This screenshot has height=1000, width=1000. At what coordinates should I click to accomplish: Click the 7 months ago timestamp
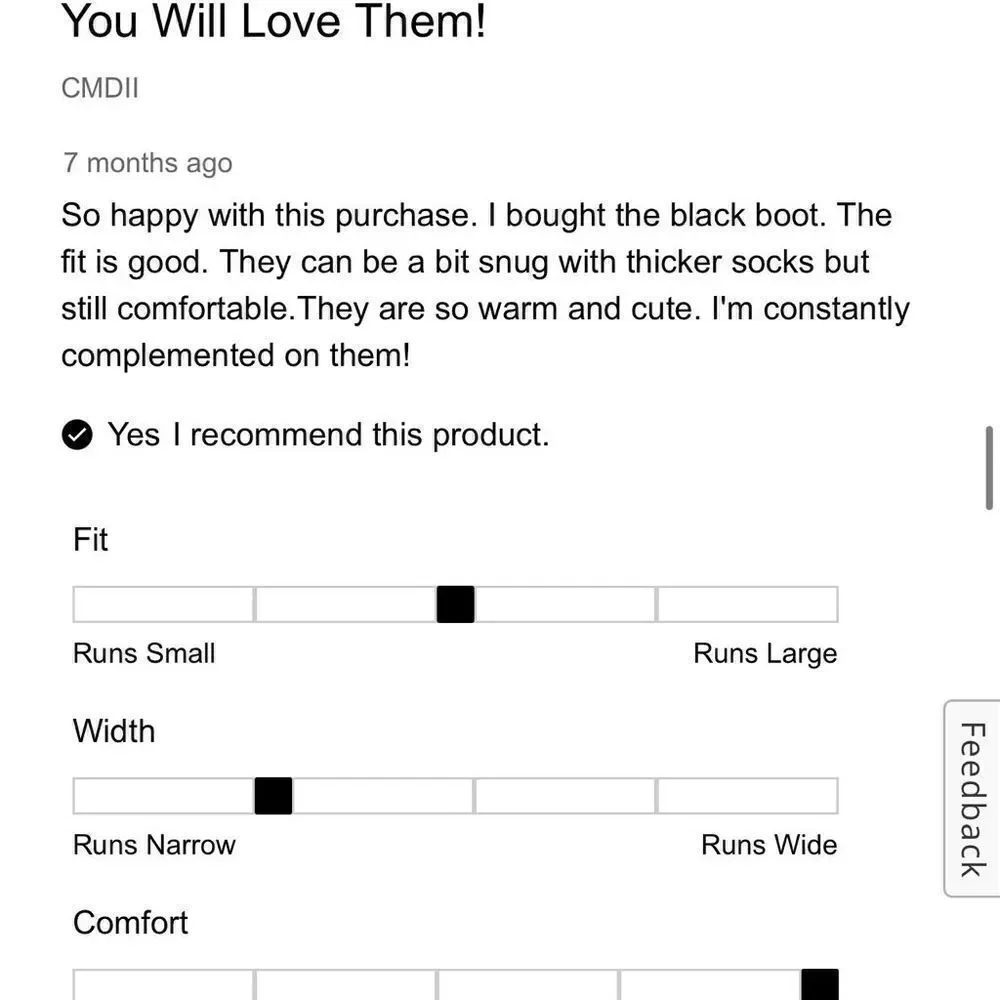(x=148, y=163)
